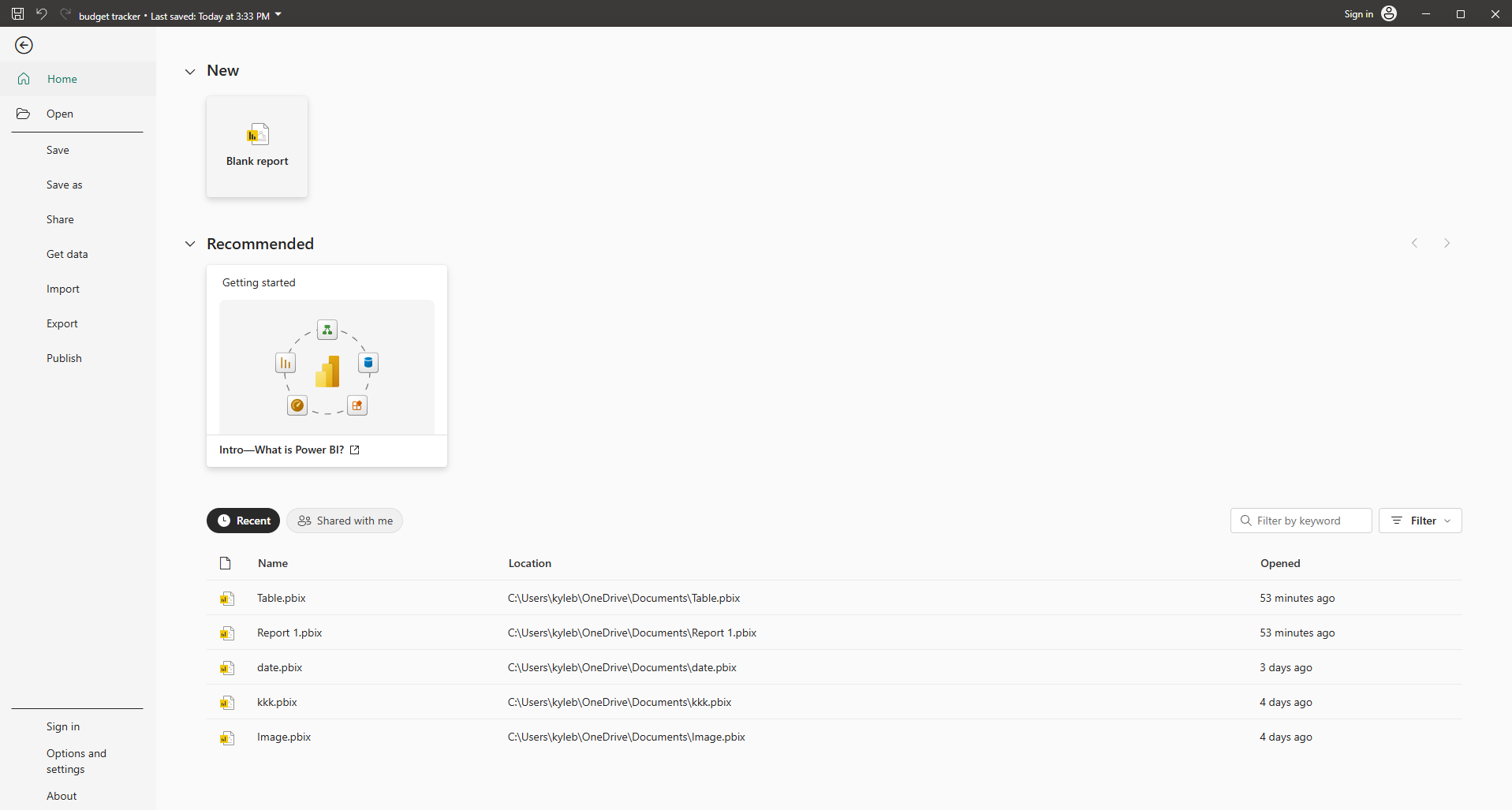The height and width of the screenshot is (810, 1512).
Task: Sort the file list by Name column
Action: [x=273, y=563]
